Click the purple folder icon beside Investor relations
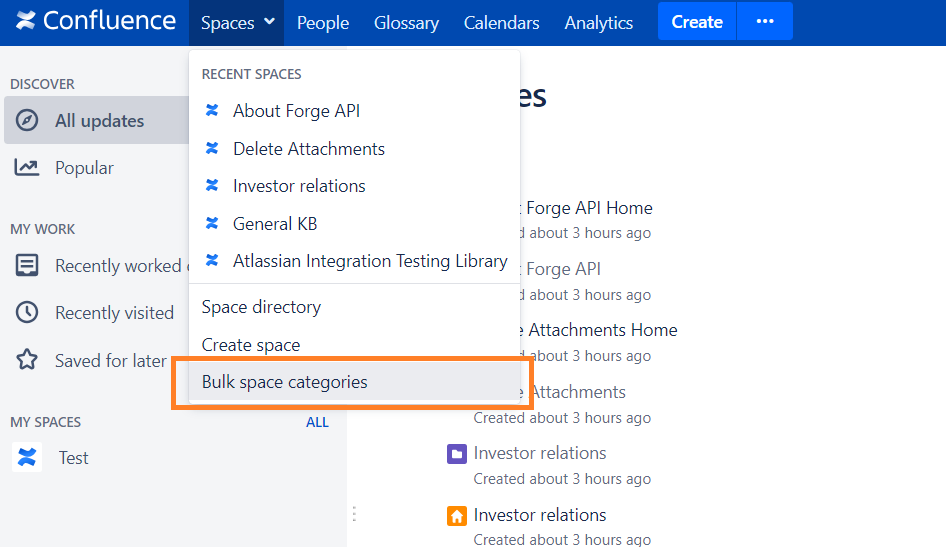 pos(457,454)
